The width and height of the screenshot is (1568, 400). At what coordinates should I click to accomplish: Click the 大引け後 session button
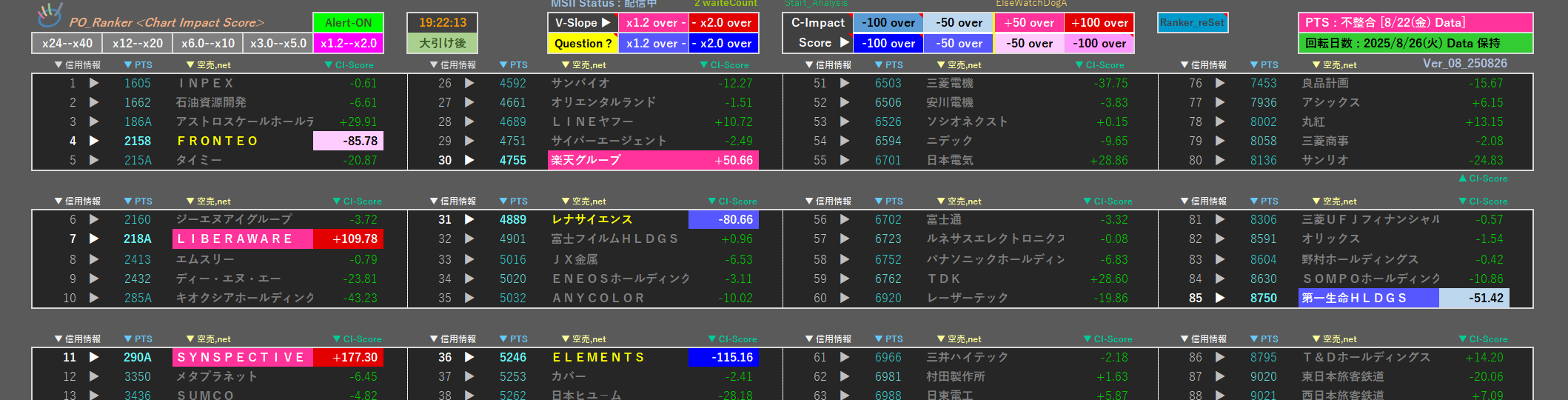pos(443,43)
